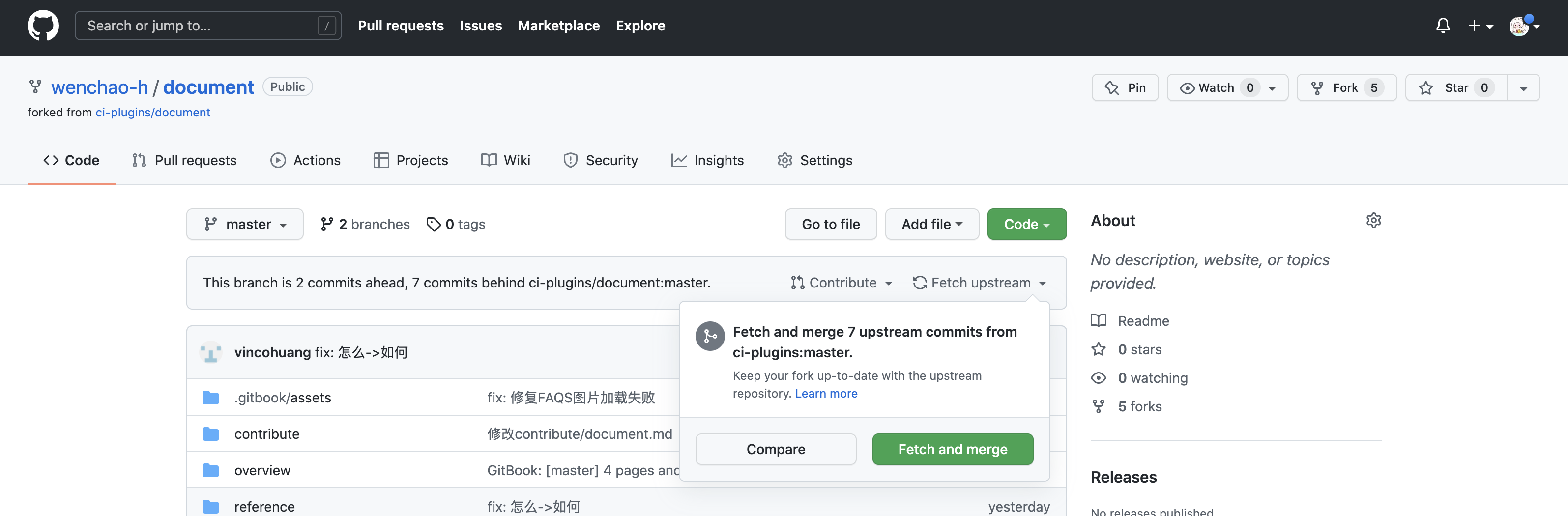This screenshot has width=1568, height=516.
Task: Open the Insights tab
Action: [x=707, y=160]
